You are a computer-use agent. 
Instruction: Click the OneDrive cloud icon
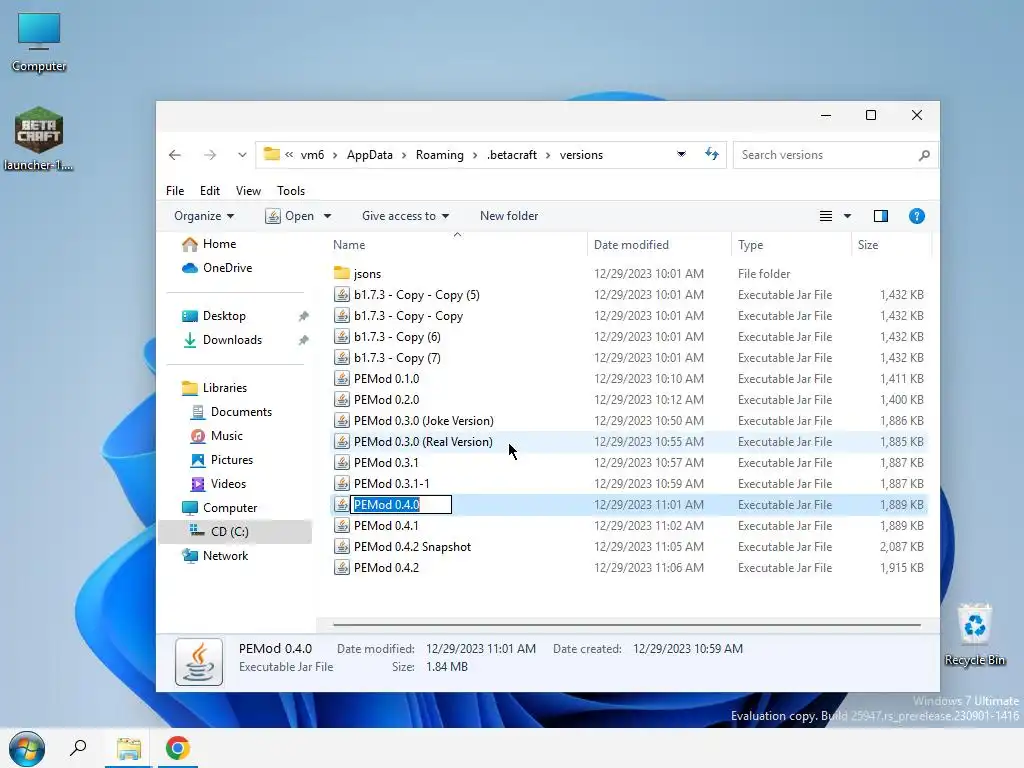[190, 268]
